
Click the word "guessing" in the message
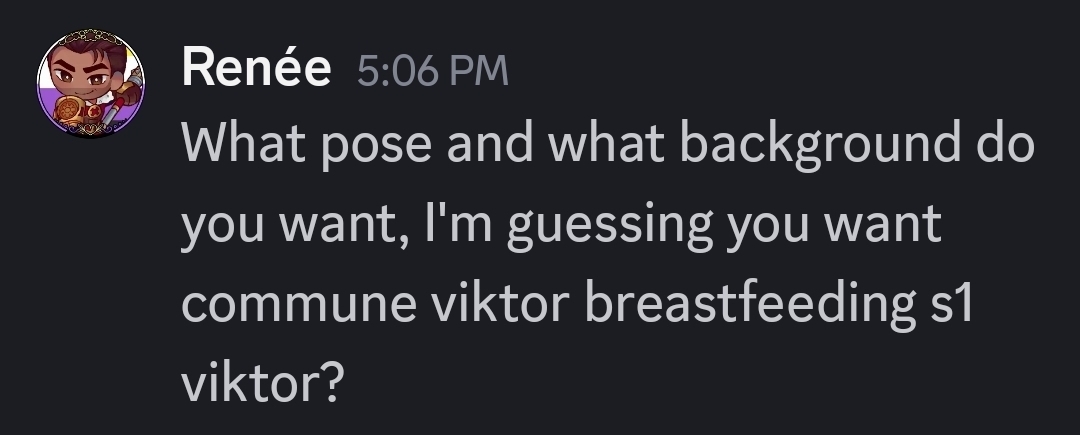[611, 226]
